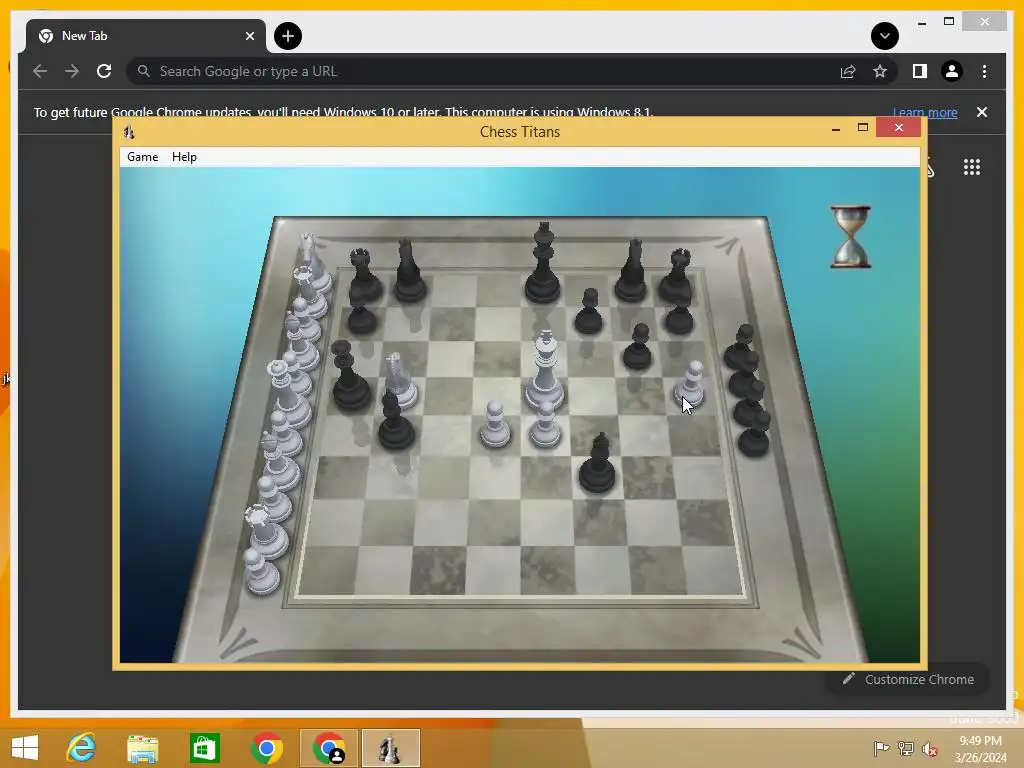Open a new Chrome tab with plus button

(288, 36)
